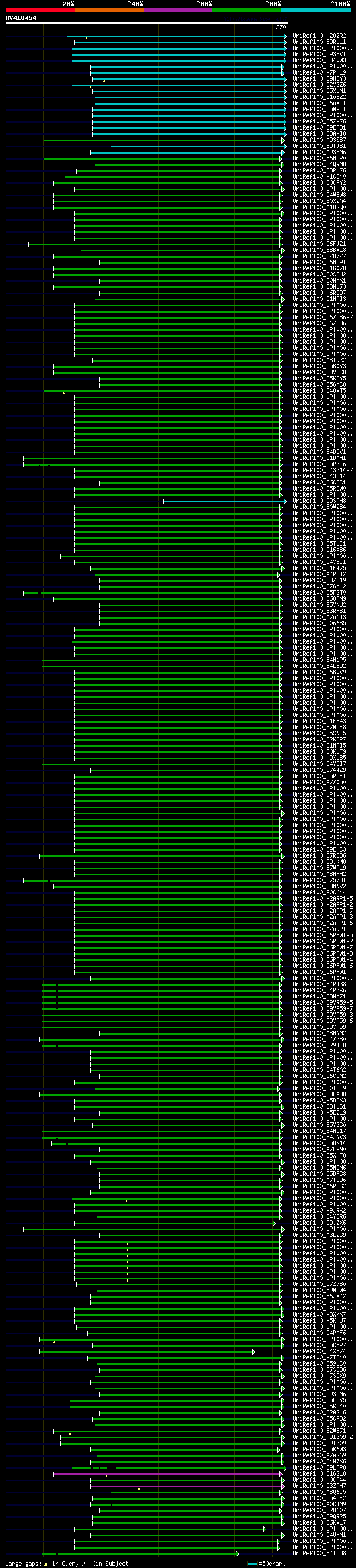Select the UniRef100_C5P3L6 label
The image size is (356, 1568).
pos(319,464)
